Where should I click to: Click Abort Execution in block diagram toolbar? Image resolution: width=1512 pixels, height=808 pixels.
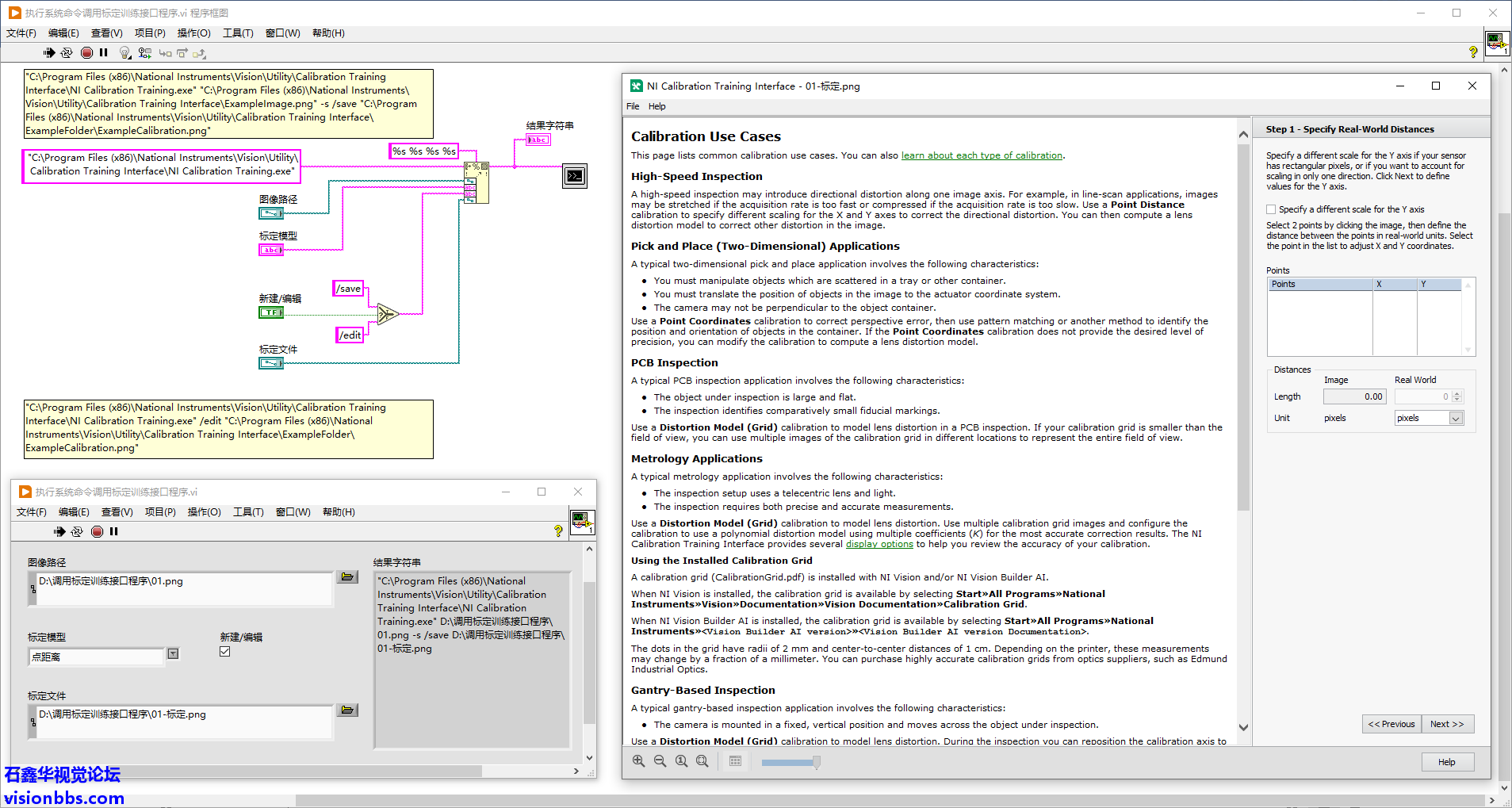click(87, 53)
